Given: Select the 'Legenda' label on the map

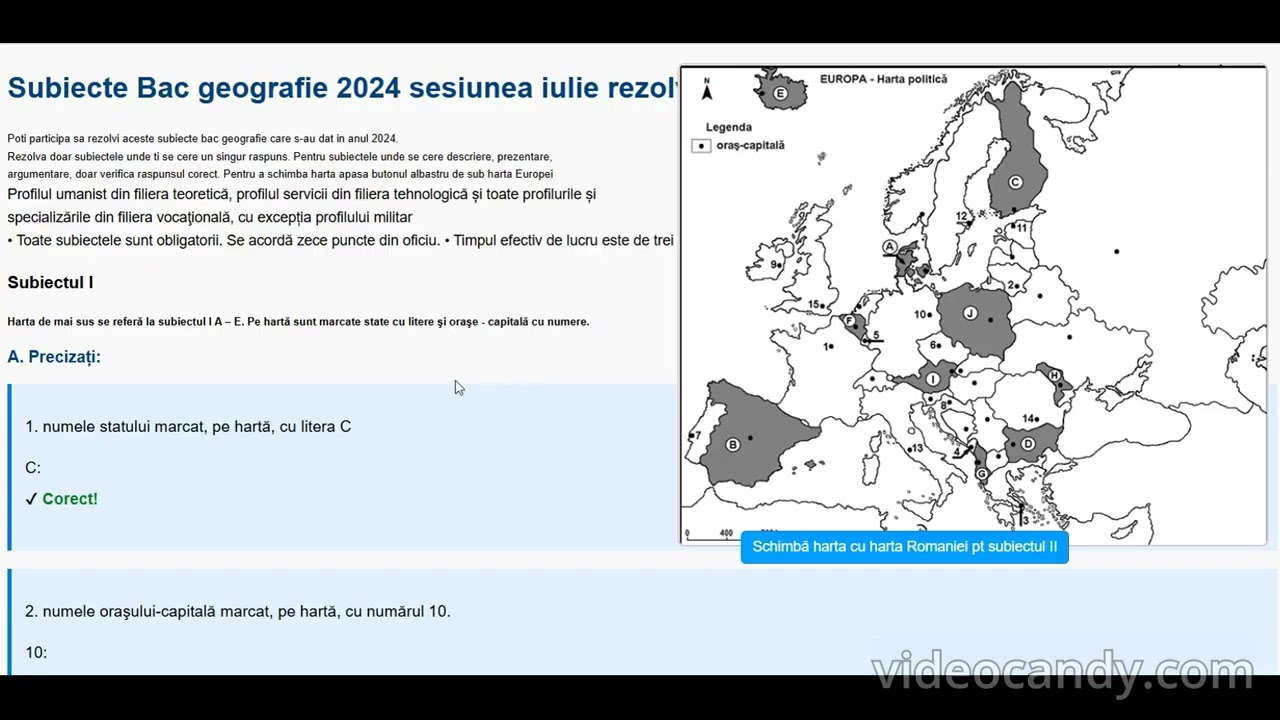Looking at the screenshot, I should (x=728, y=127).
